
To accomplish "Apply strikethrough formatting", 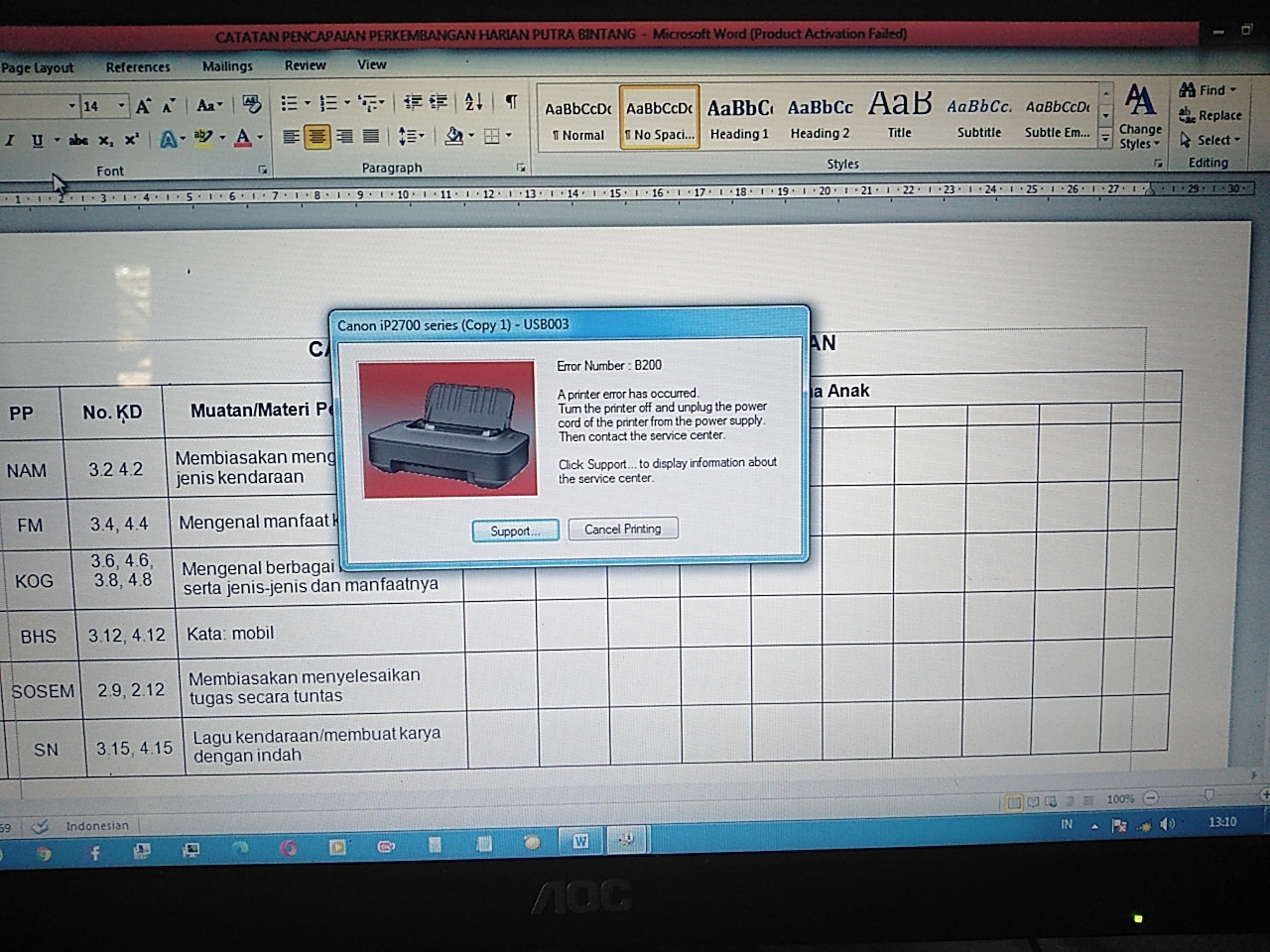I will click(78, 140).
